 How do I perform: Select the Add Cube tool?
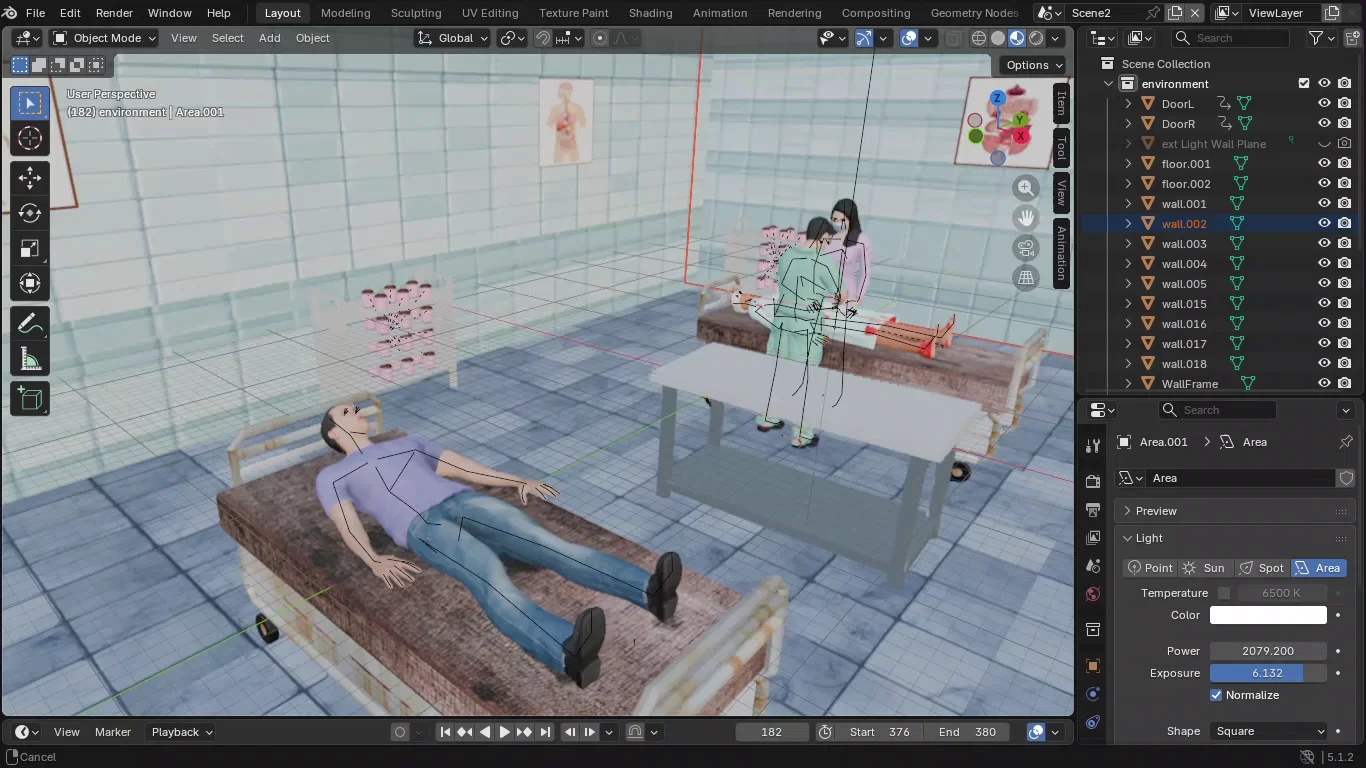click(x=30, y=399)
